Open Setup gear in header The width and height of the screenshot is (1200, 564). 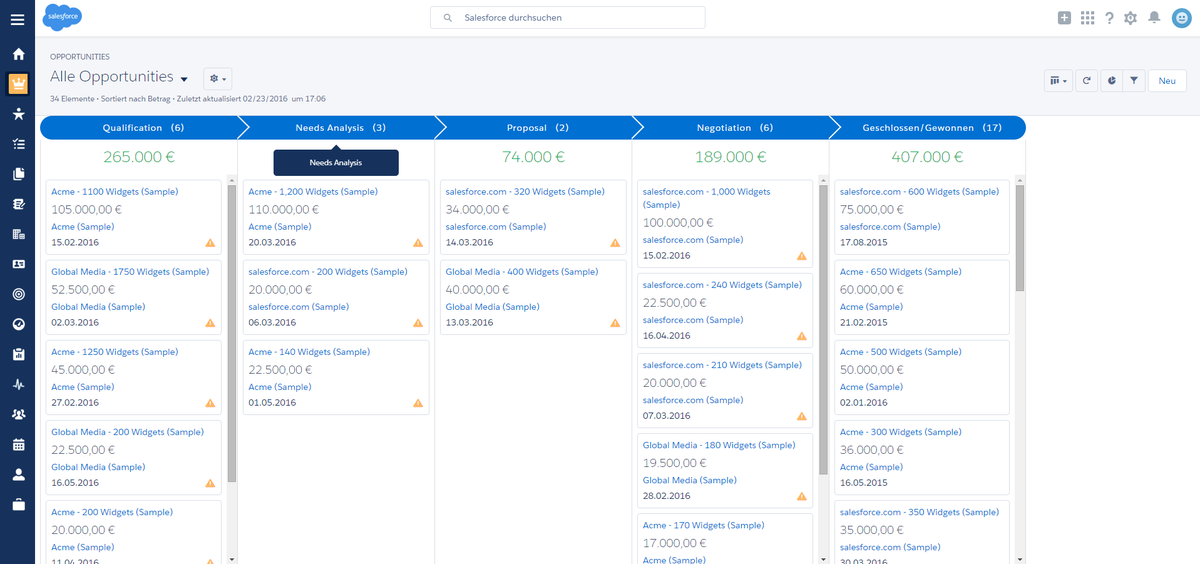click(x=1131, y=18)
